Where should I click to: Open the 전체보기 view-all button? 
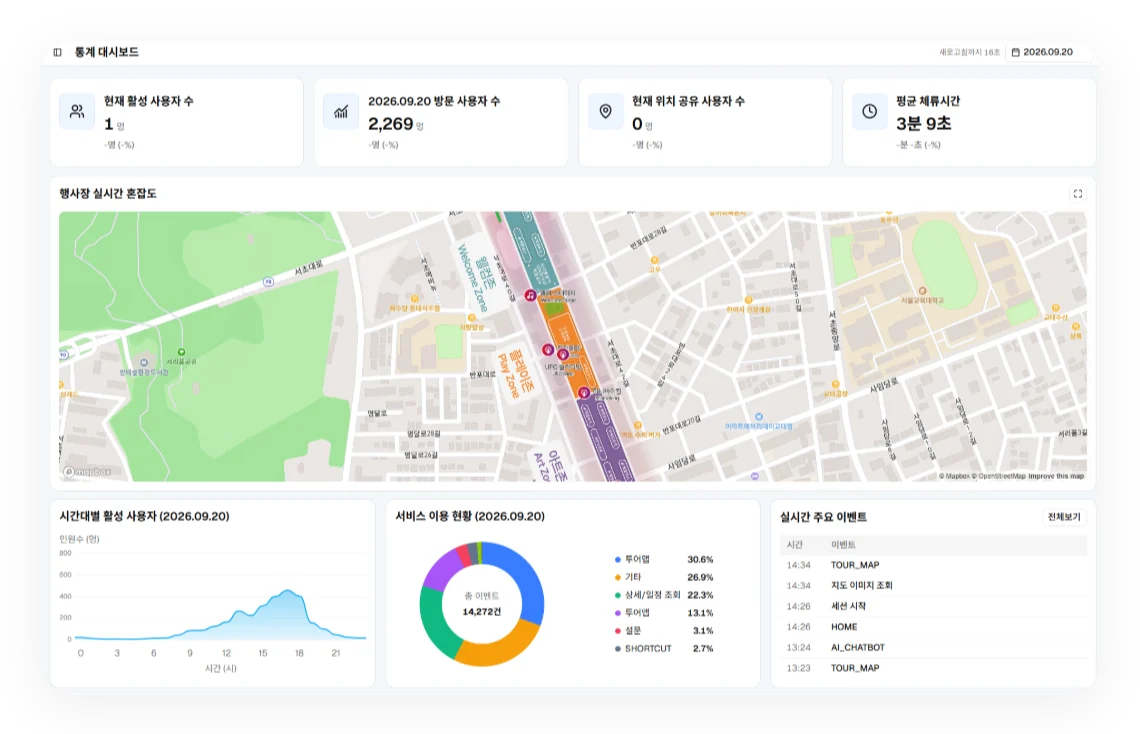pyautogui.click(x=1064, y=517)
